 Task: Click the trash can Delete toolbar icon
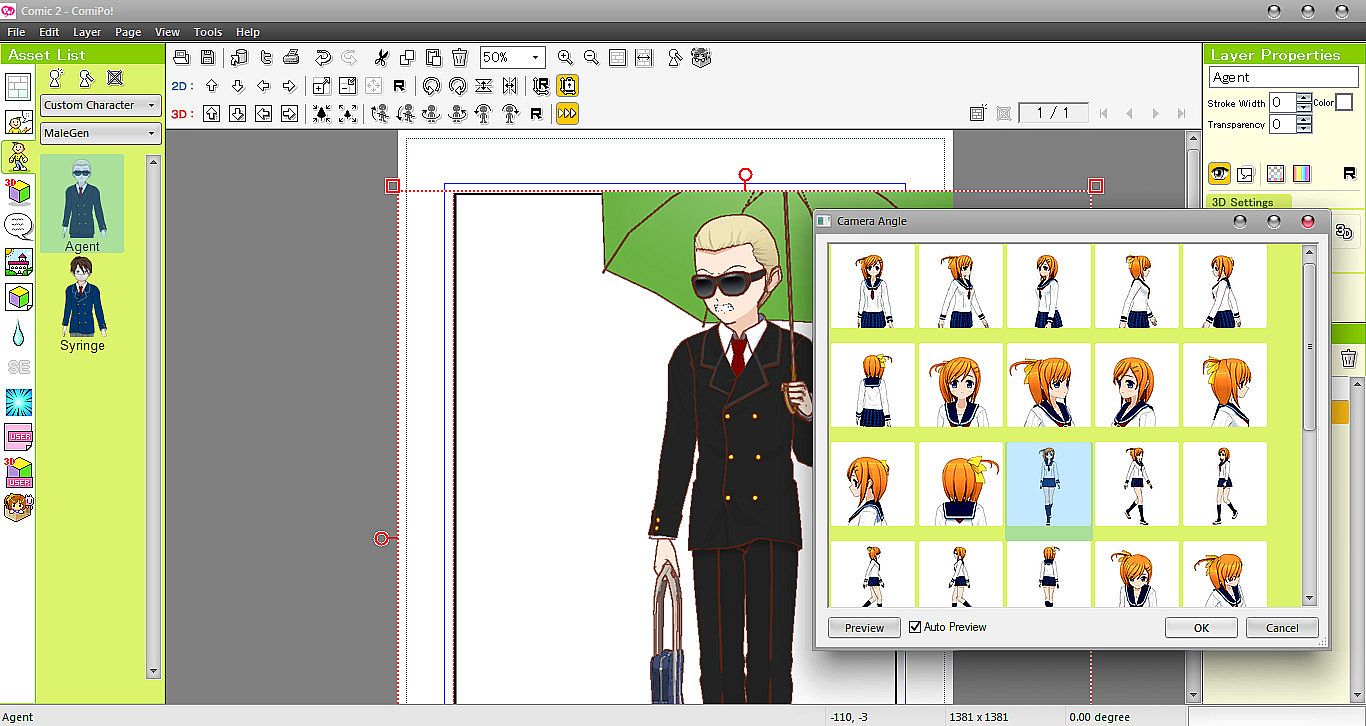point(459,58)
